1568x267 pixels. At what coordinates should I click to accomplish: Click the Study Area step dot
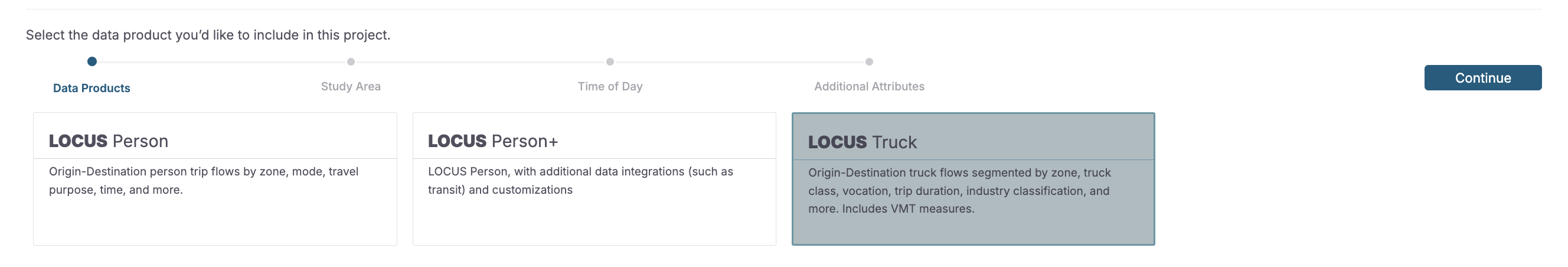(x=351, y=61)
